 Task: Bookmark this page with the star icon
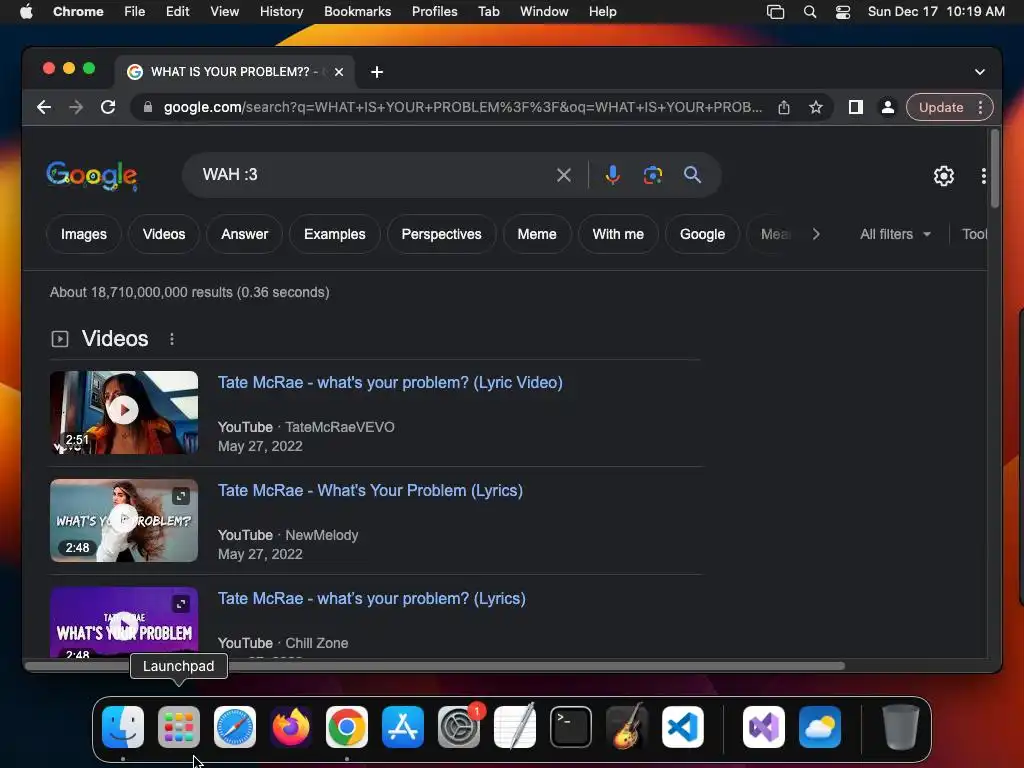click(816, 107)
